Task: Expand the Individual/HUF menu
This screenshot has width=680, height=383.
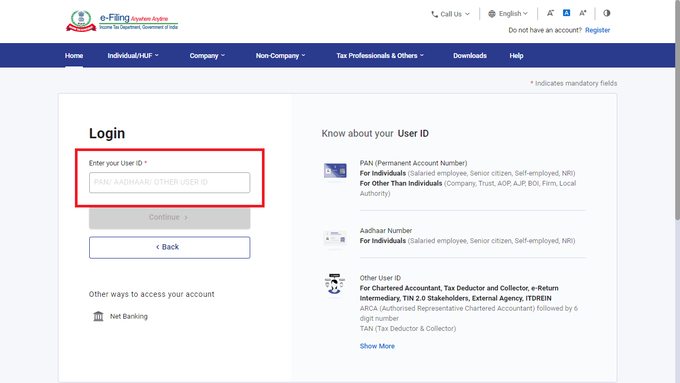Action: [x=133, y=56]
